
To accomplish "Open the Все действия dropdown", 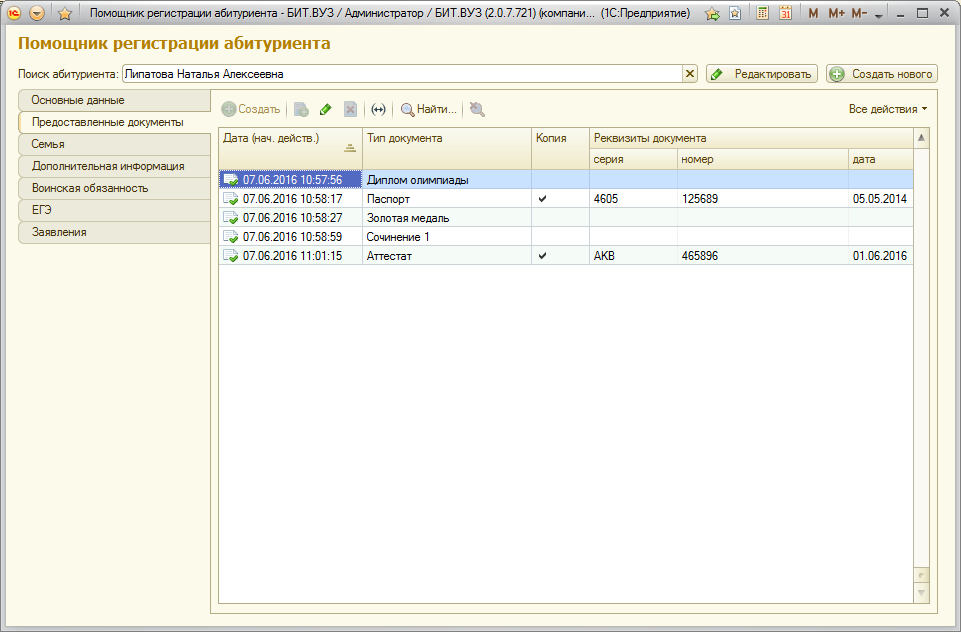I will (887, 109).
